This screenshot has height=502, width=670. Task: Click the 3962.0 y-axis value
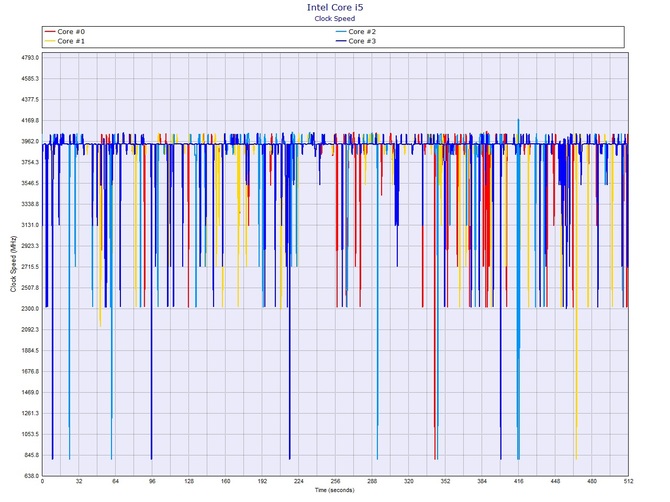click(x=30, y=141)
